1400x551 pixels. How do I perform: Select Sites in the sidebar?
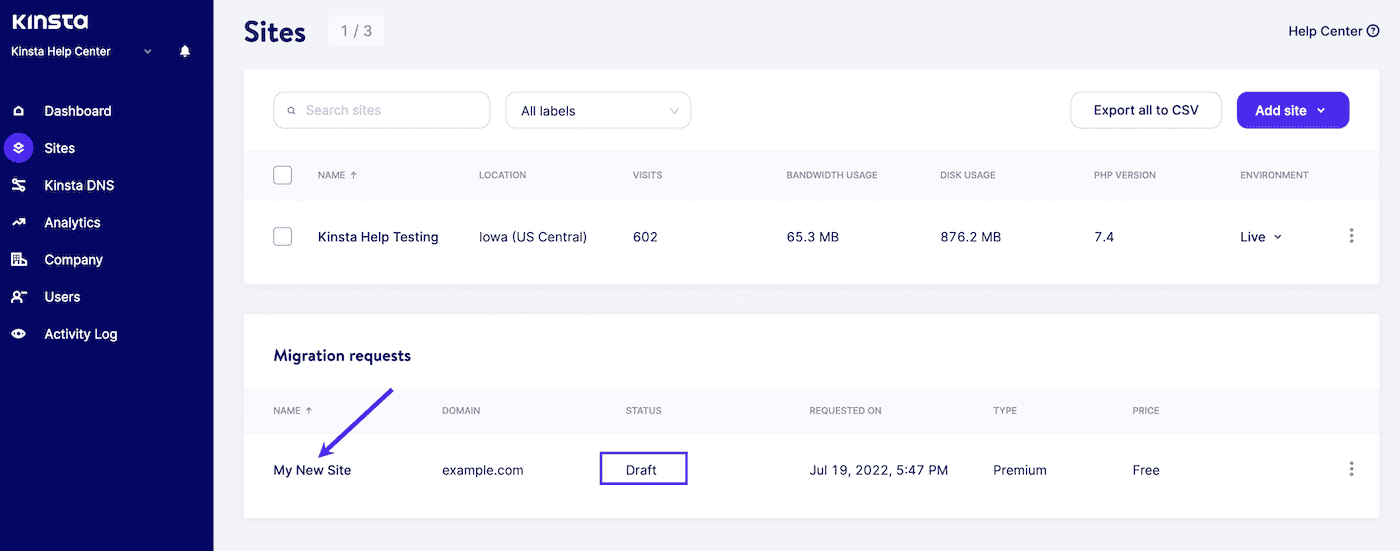coord(60,148)
